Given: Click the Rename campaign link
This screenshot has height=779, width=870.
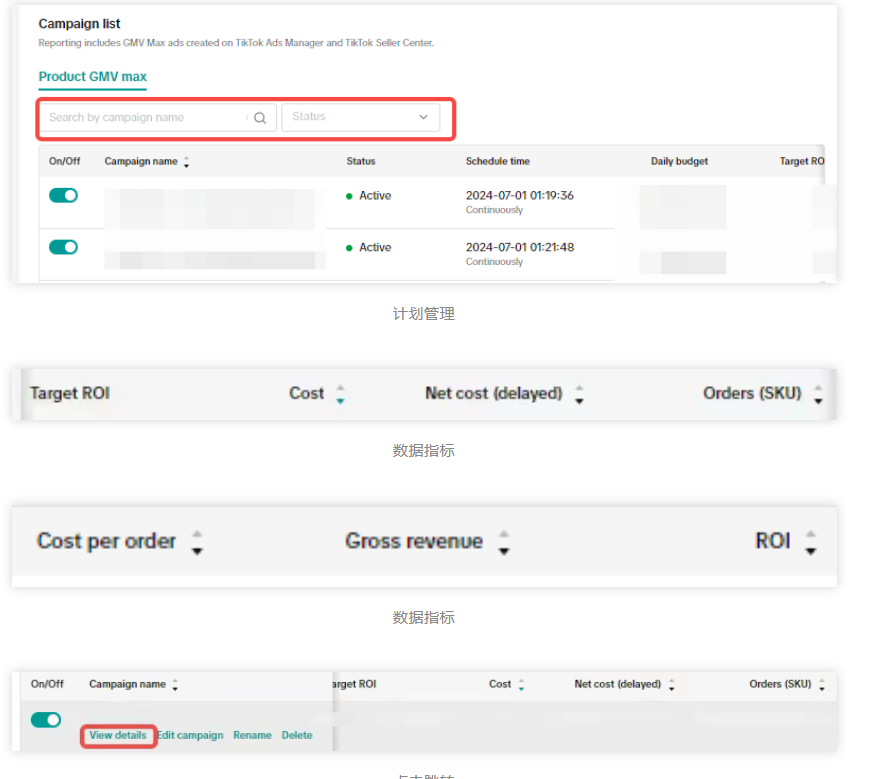Looking at the screenshot, I should click(252, 735).
